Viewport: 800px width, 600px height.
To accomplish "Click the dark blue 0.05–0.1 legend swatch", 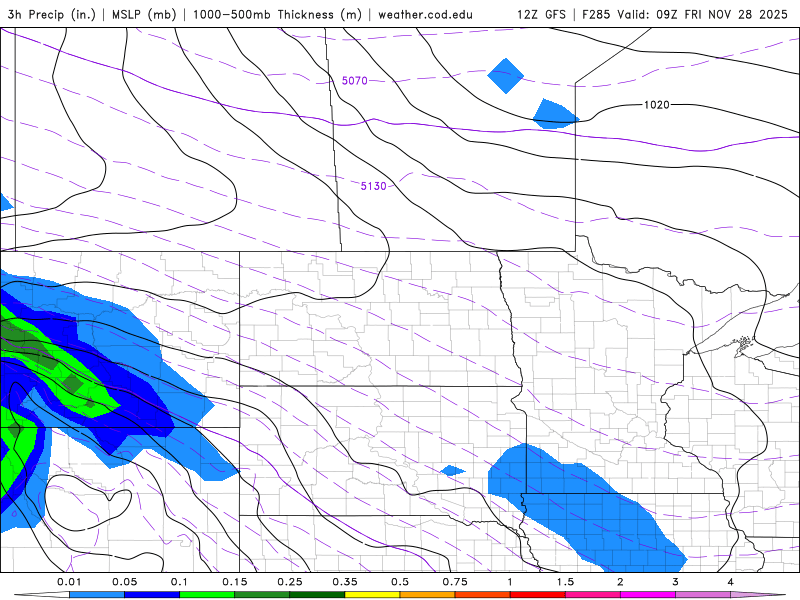I will click(152, 595).
